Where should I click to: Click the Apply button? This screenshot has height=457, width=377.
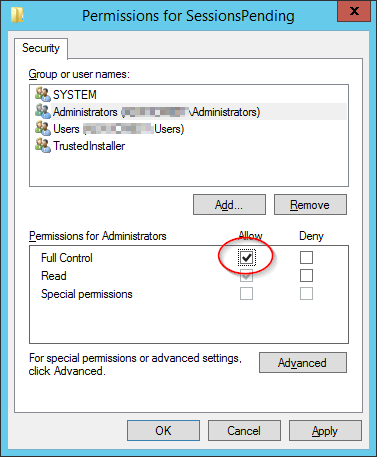(325, 431)
